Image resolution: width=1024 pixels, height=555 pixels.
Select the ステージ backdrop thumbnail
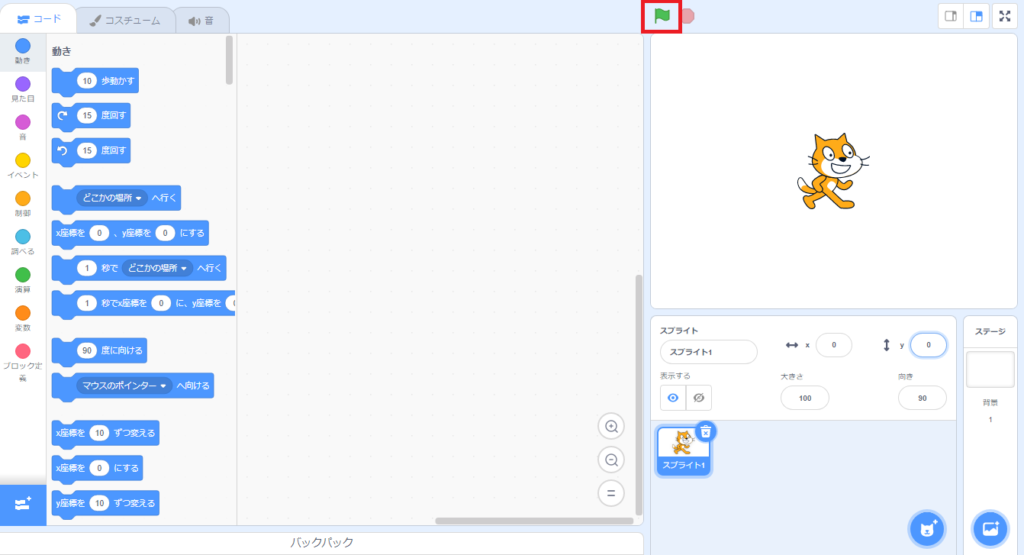(990, 370)
